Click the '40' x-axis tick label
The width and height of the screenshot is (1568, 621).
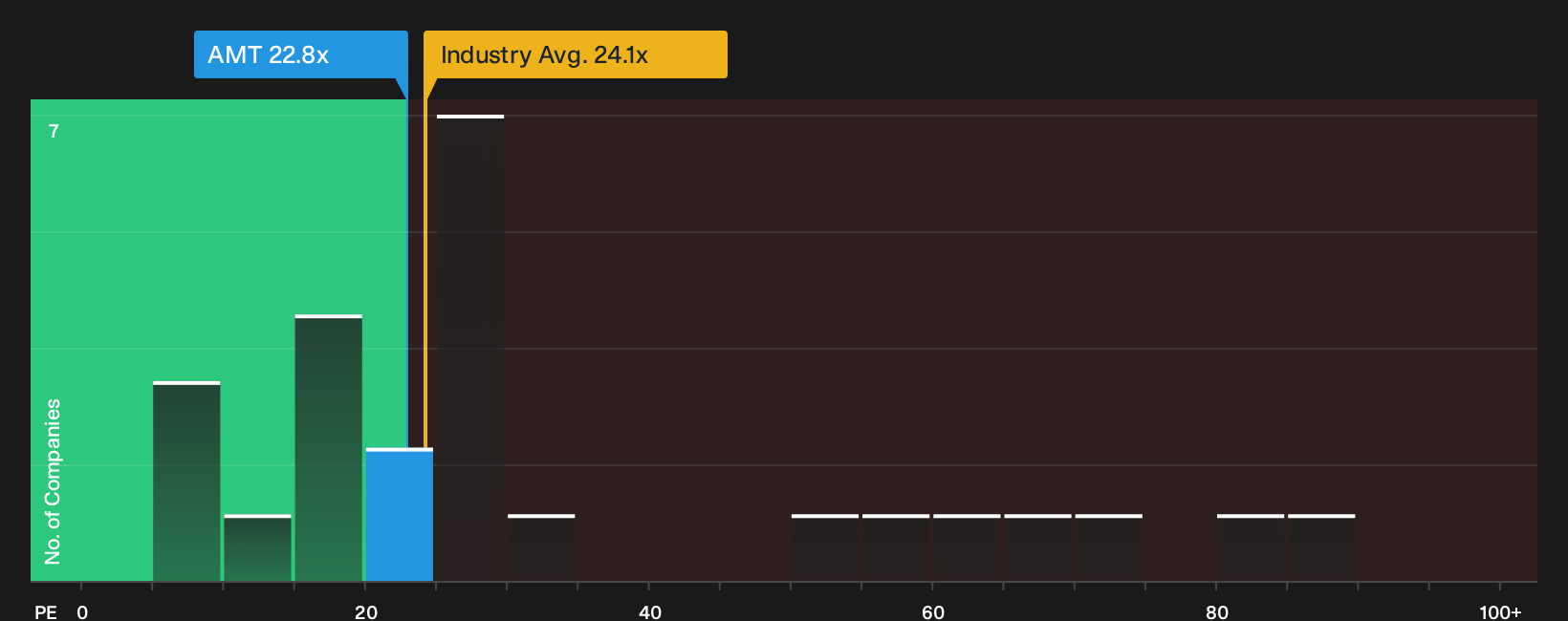650,612
